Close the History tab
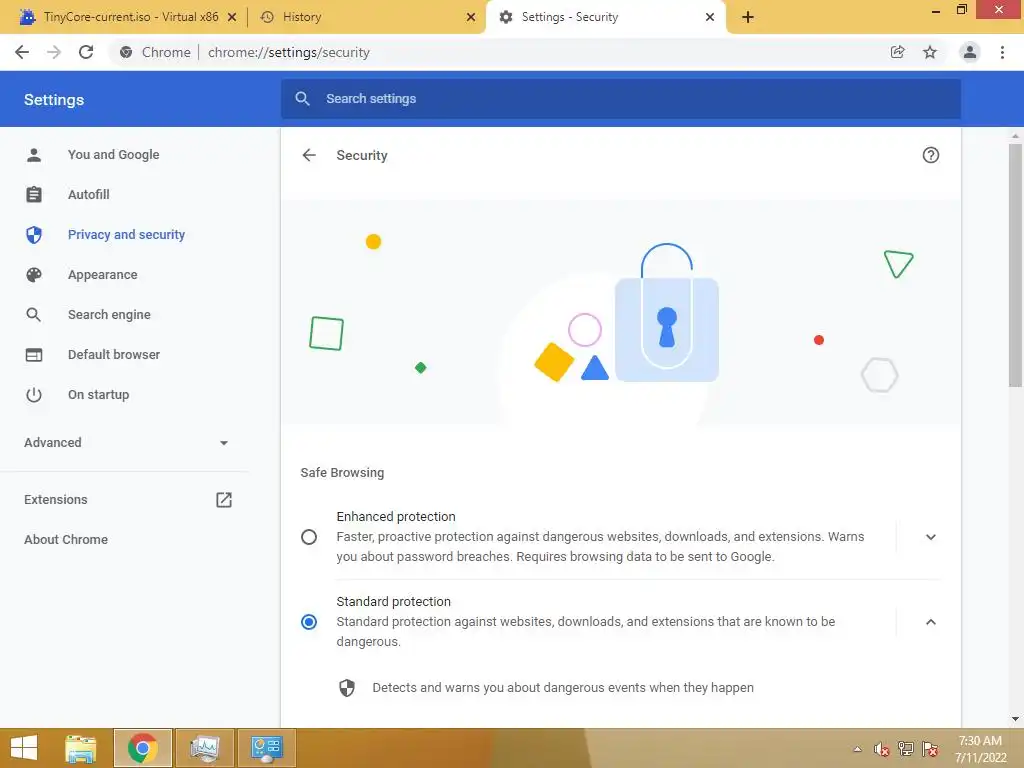Viewport: 1024px width, 768px height. click(x=471, y=17)
